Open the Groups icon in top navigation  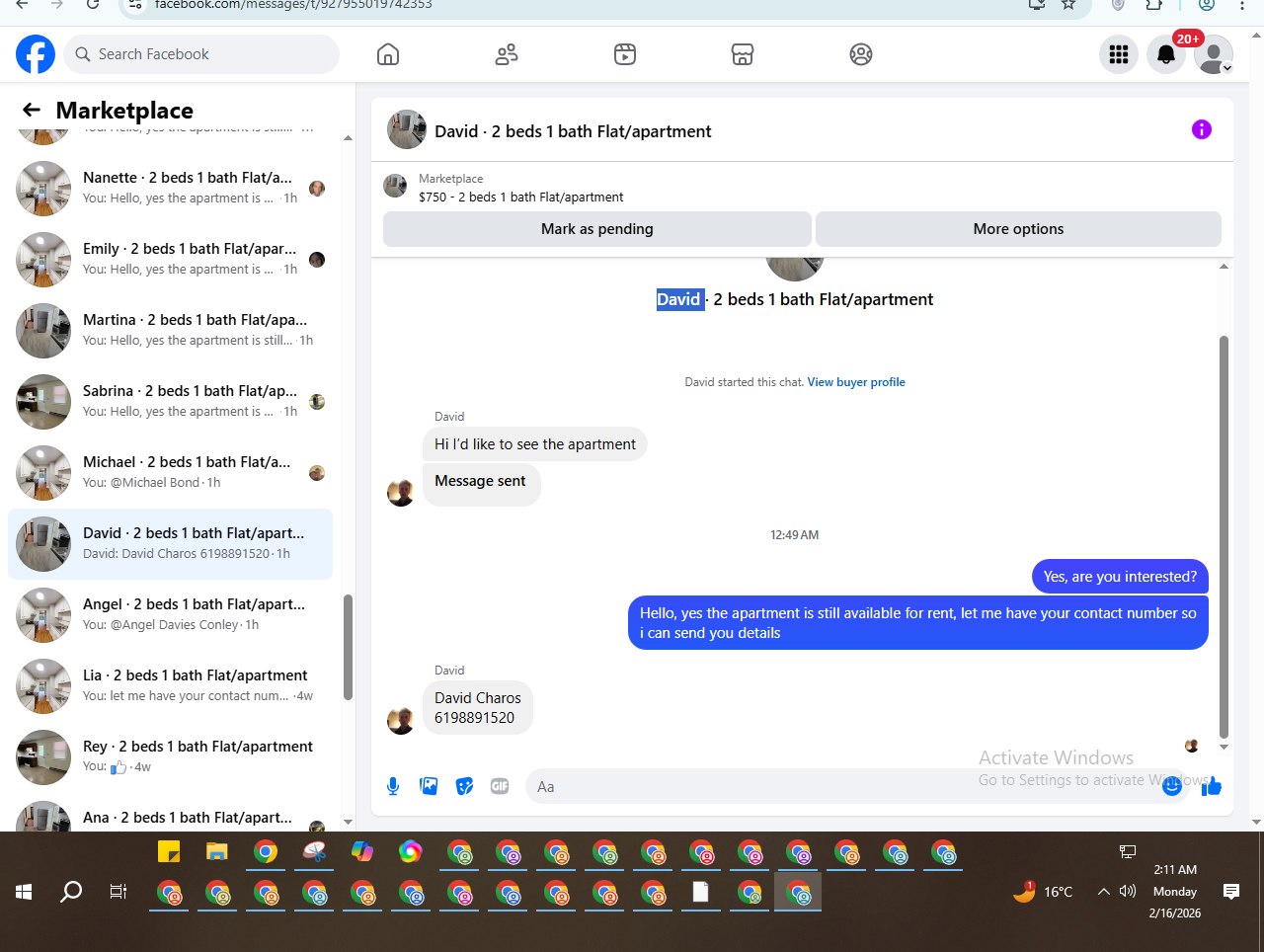click(x=861, y=54)
